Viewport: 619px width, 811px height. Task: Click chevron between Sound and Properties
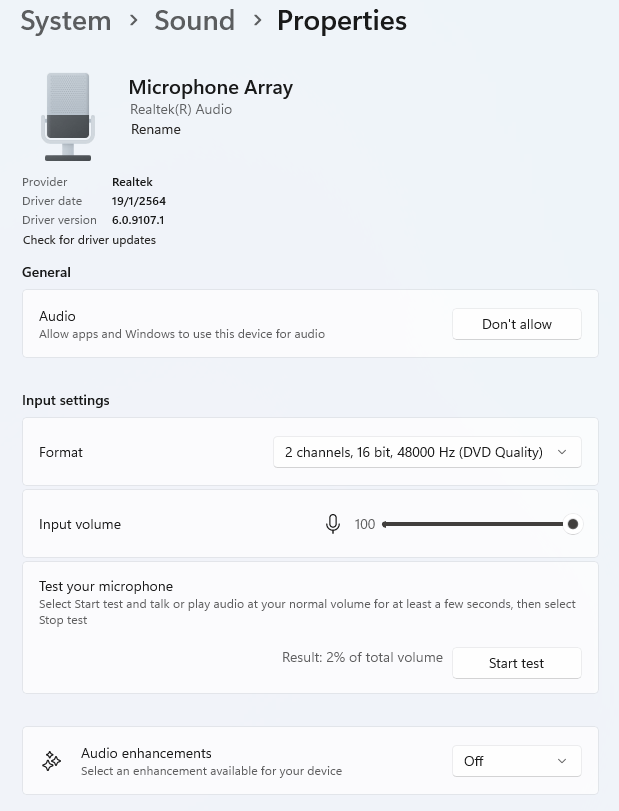pyautogui.click(x=257, y=21)
